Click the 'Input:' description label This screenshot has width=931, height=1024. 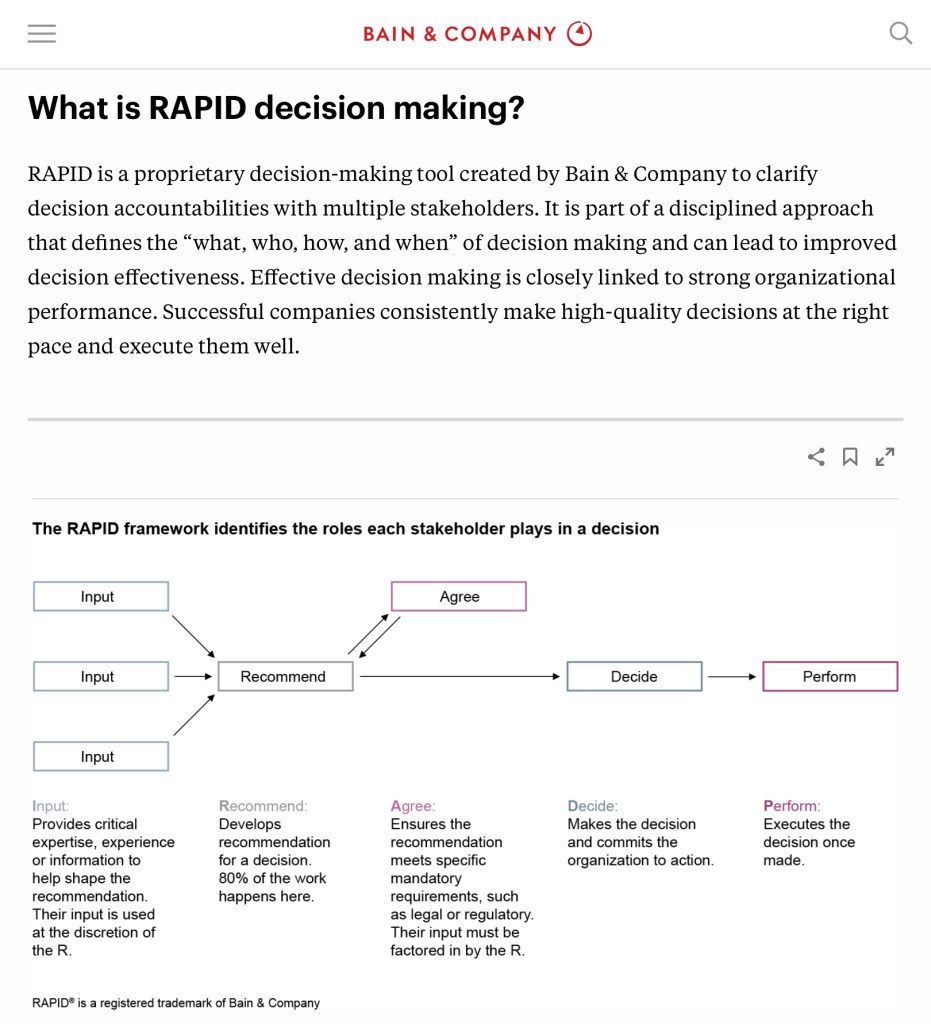(x=51, y=806)
